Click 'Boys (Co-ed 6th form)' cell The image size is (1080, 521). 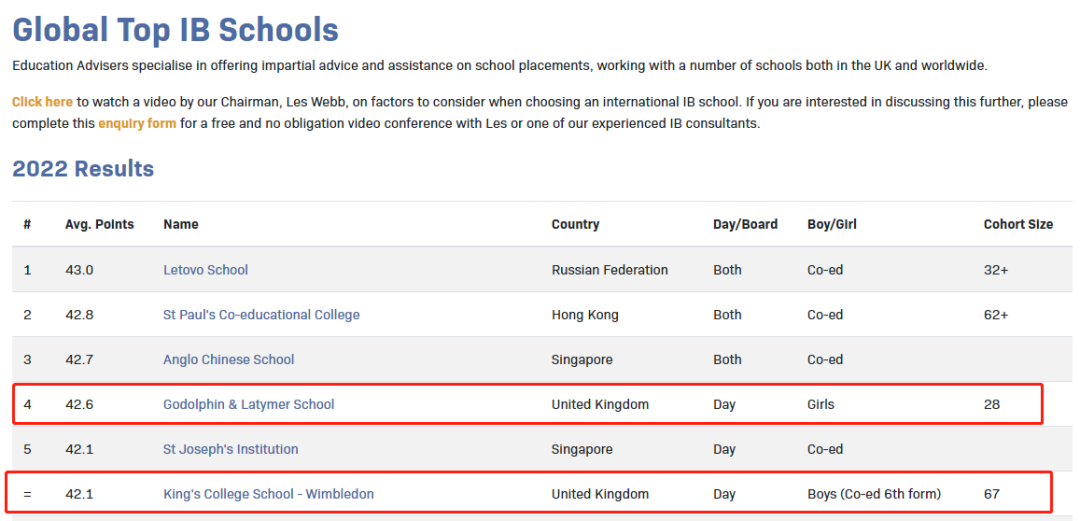click(874, 493)
